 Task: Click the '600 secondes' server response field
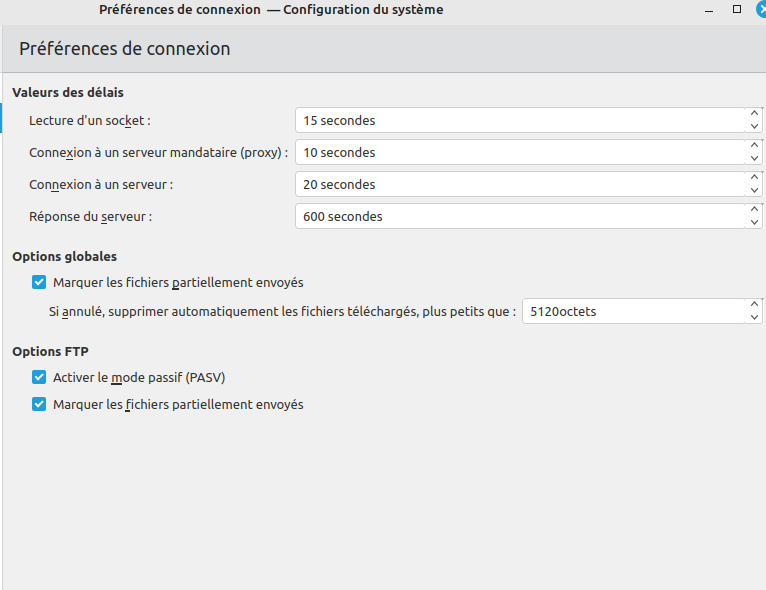point(520,216)
